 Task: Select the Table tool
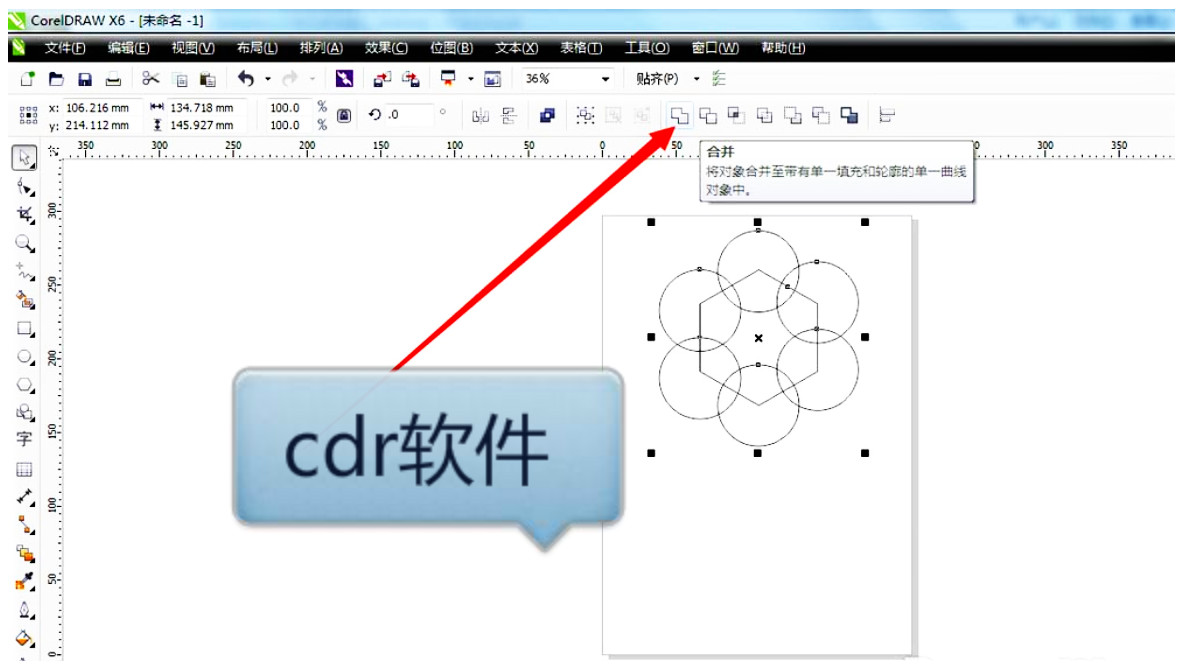(x=24, y=470)
